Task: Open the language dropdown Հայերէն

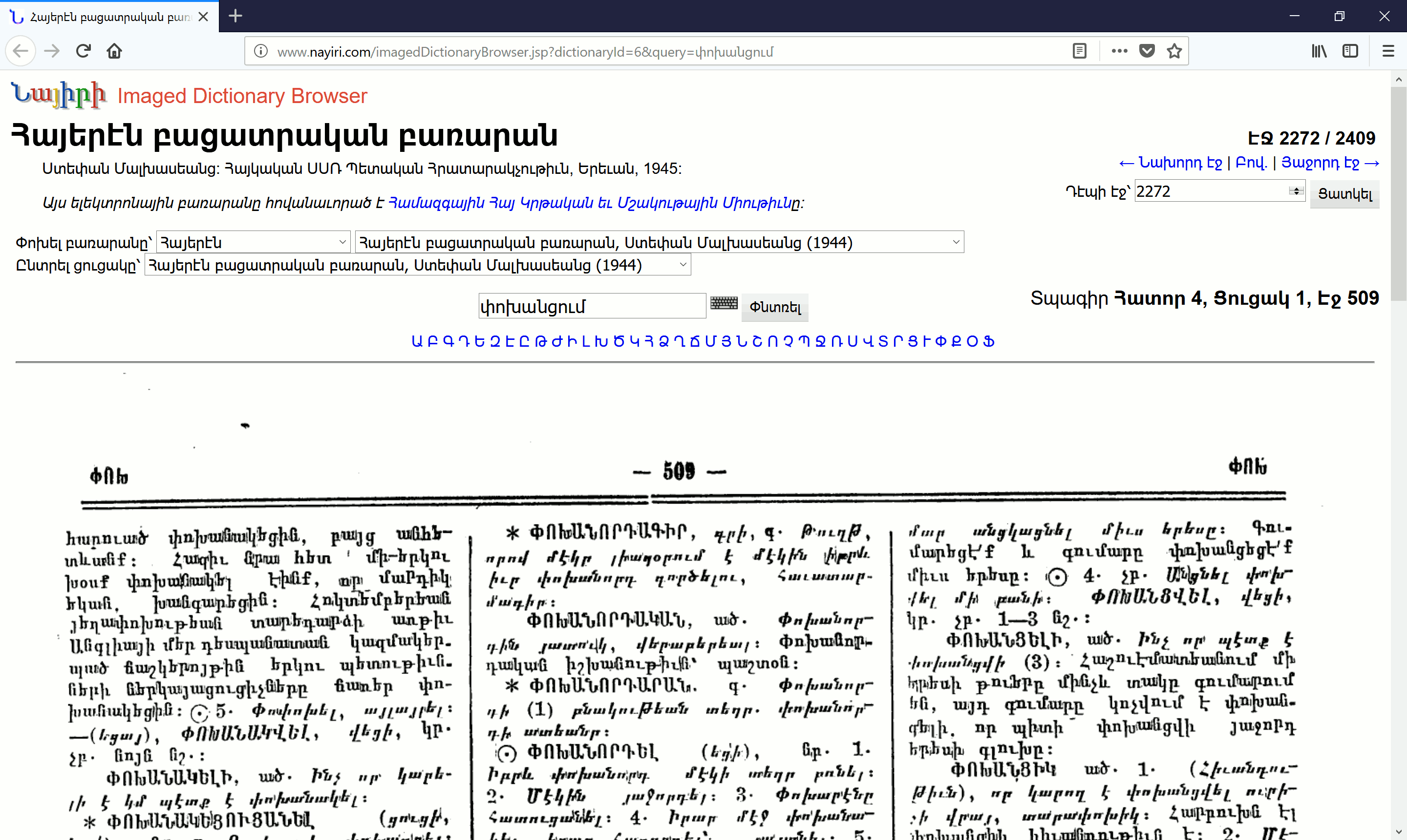Action: (253, 242)
